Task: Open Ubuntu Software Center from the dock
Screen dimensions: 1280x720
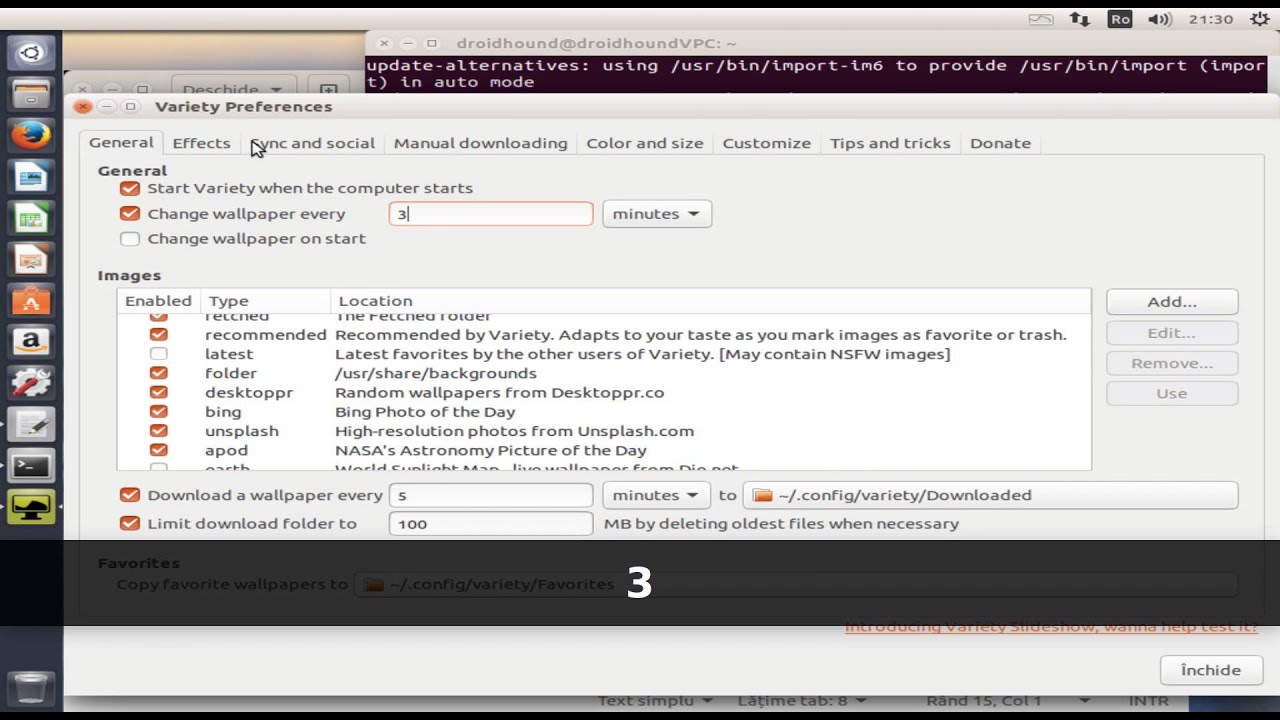Action: click(x=31, y=301)
